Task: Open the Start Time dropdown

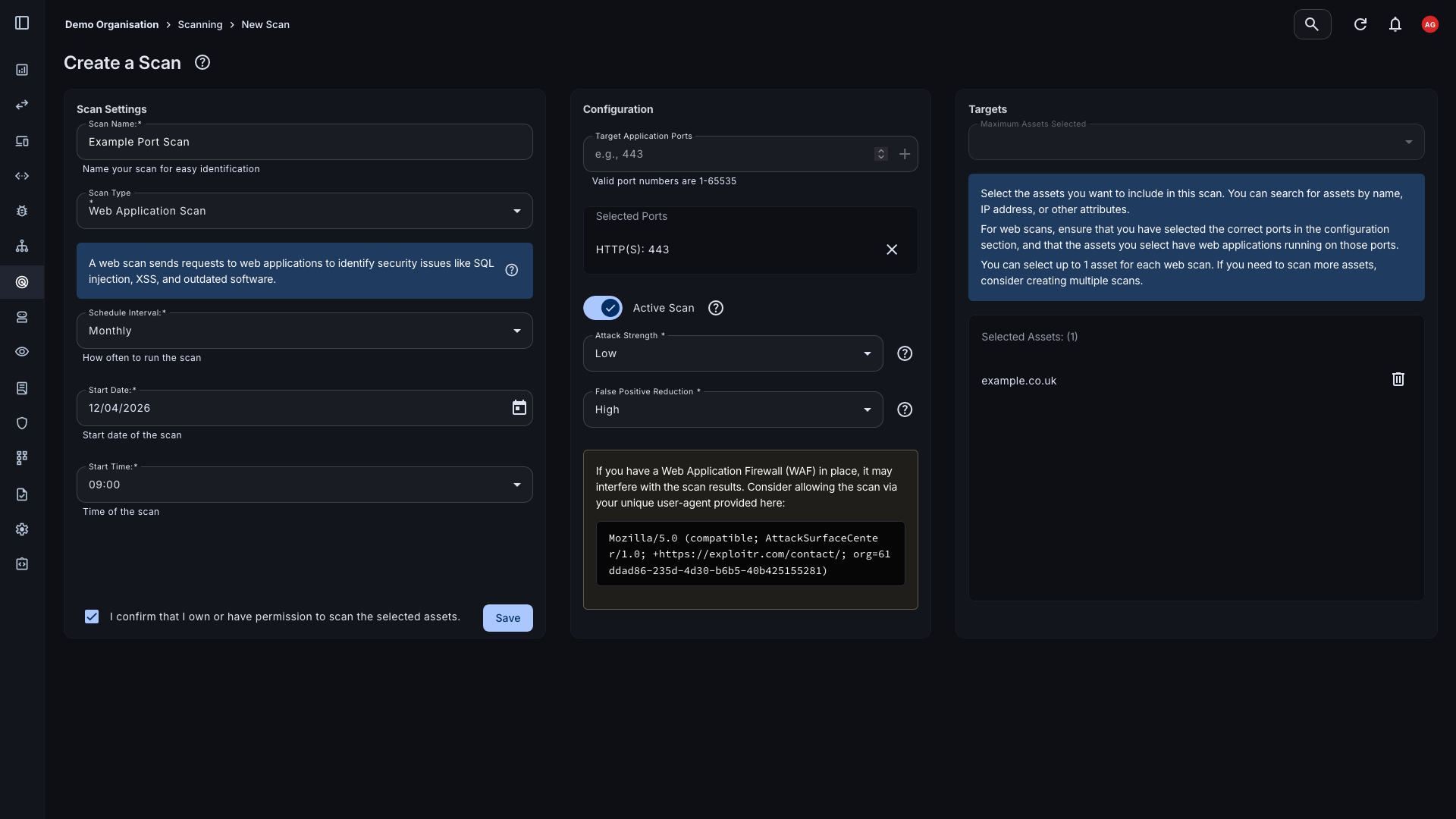Action: coord(305,485)
